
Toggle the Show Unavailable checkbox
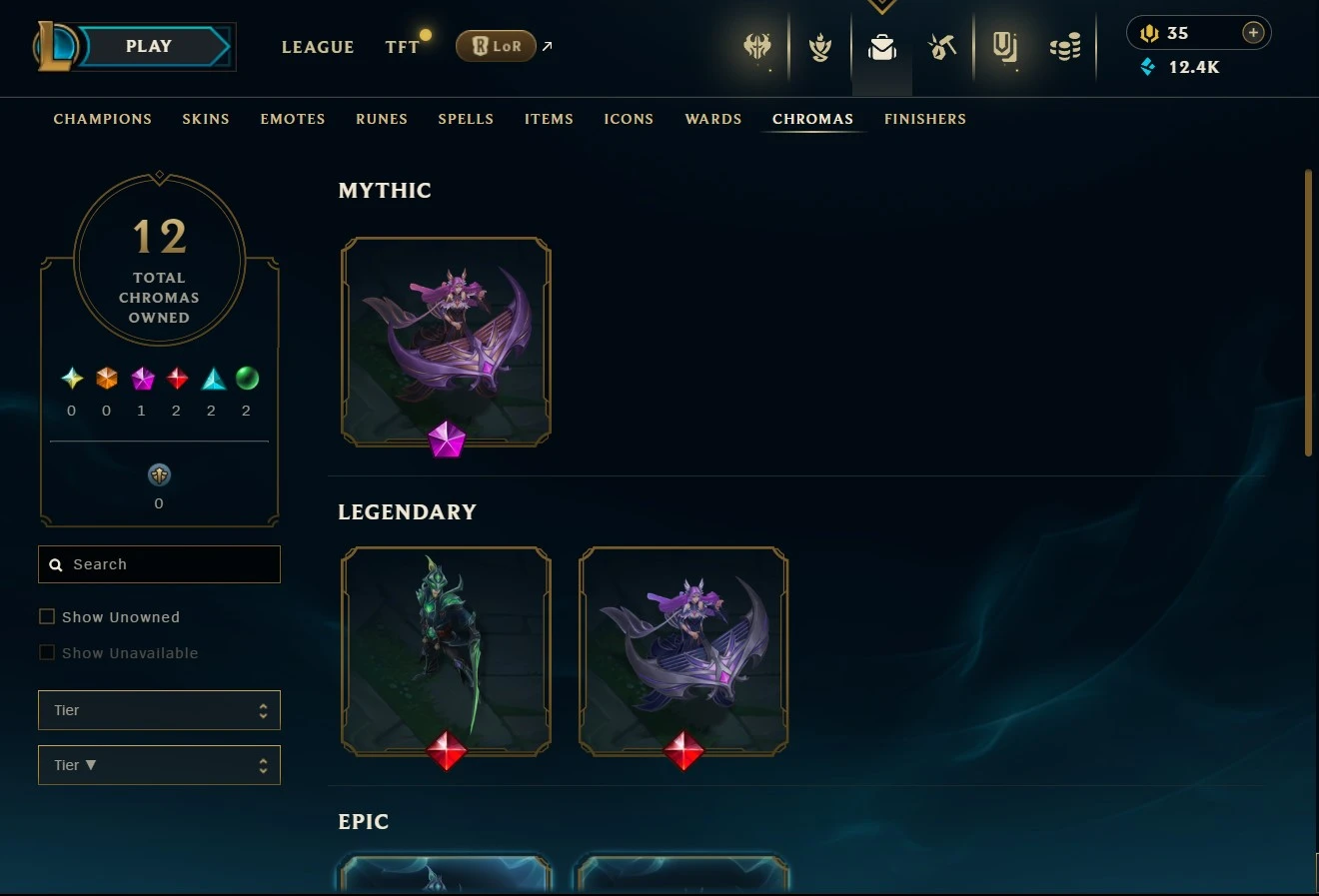point(47,652)
